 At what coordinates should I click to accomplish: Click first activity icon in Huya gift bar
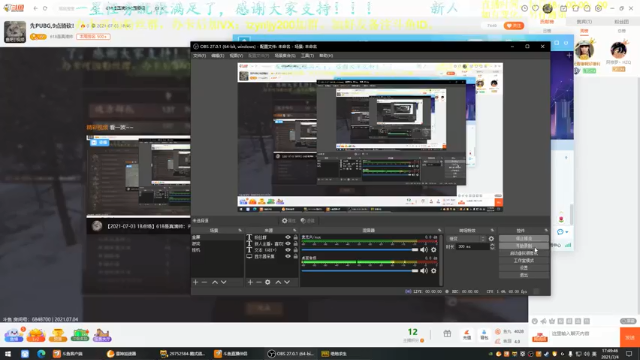(14, 335)
